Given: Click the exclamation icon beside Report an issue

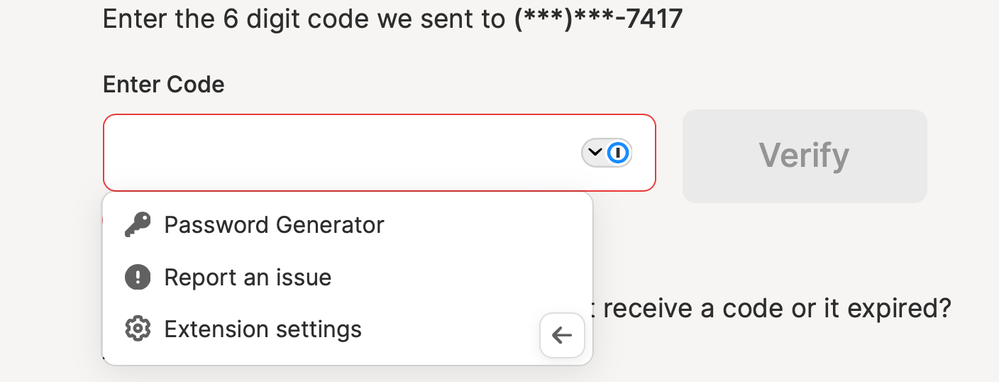Looking at the screenshot, I should [138, 277].
